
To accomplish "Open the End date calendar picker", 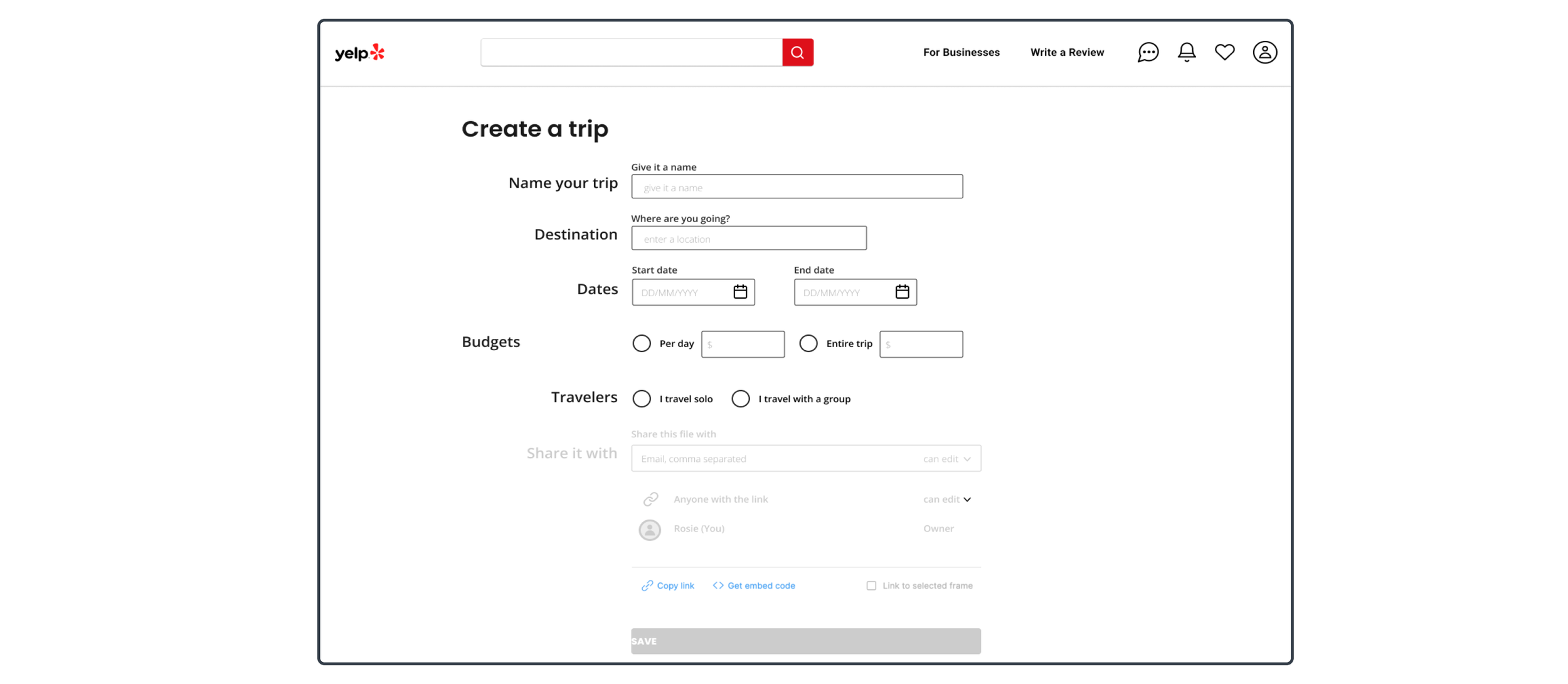I will point(902,292).
